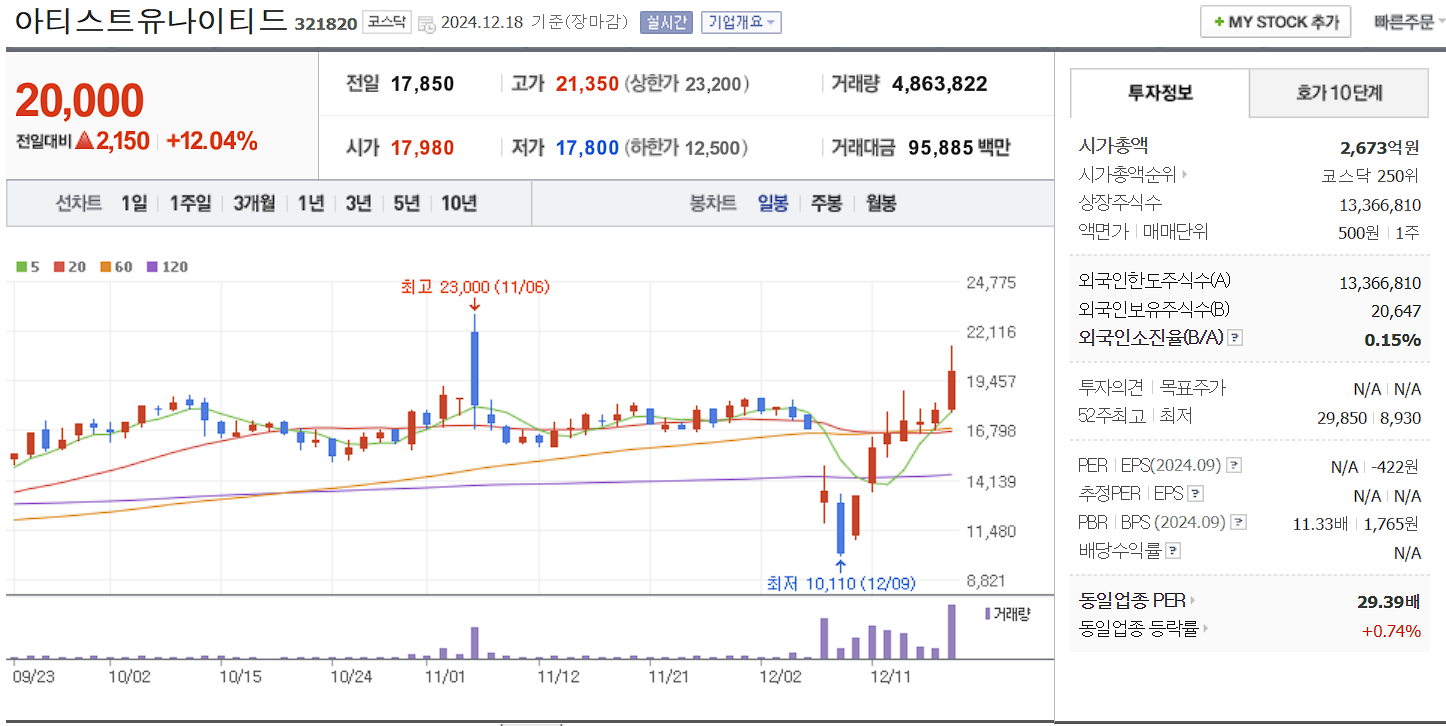This screenshot has width=1446, height=726.
Task: Switch to the 투자정보 tab
Action: click(x=1160, y=93)
